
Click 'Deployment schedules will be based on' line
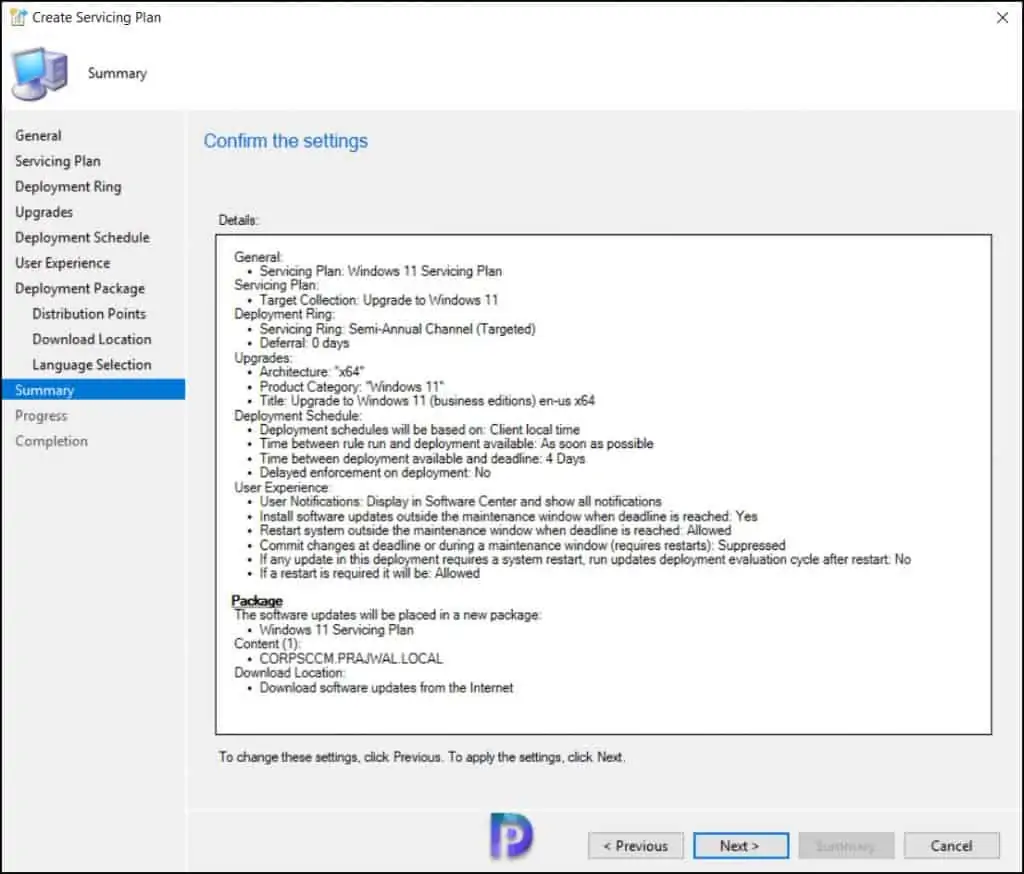(419, 429)
